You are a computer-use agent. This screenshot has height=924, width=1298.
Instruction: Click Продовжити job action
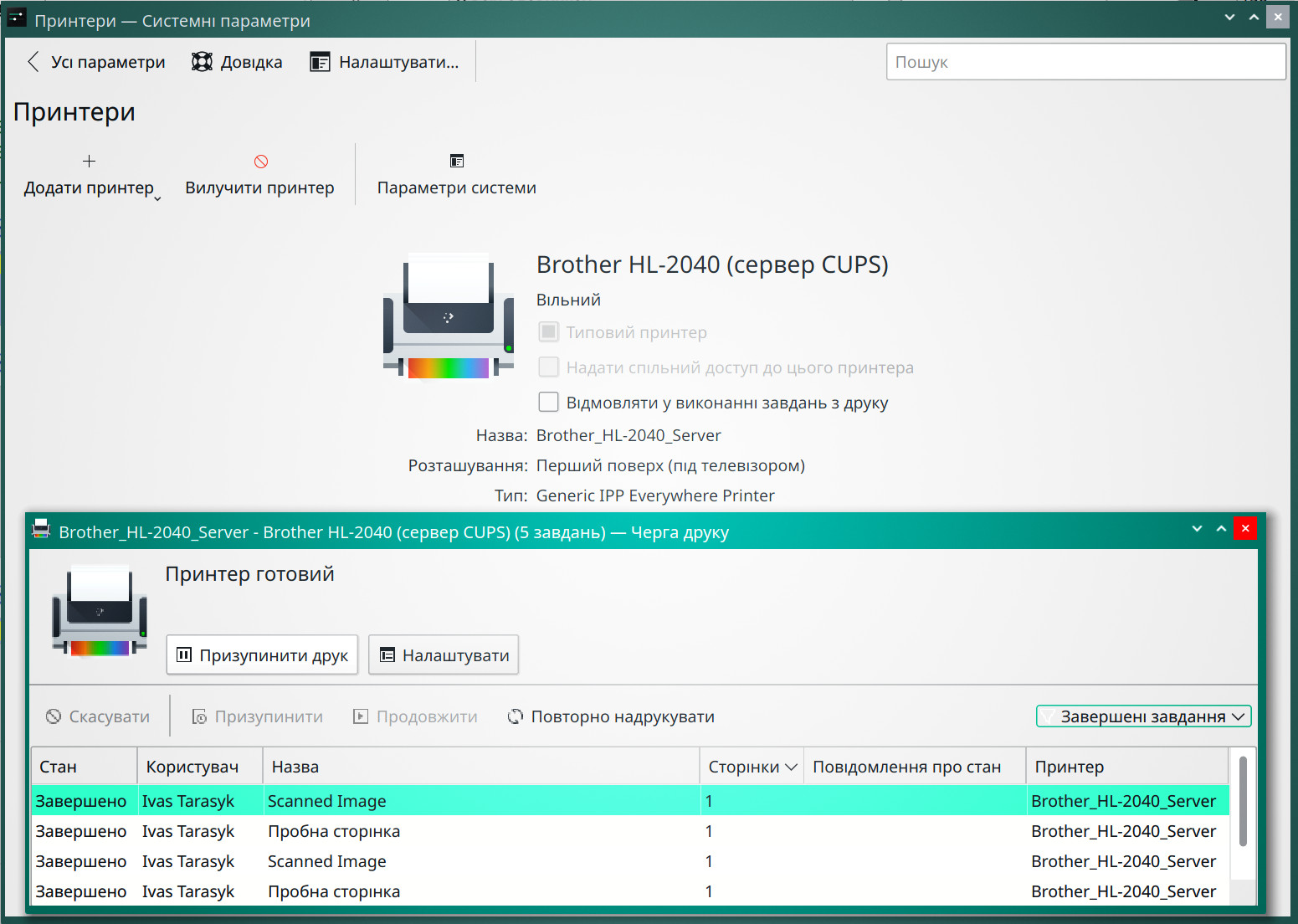(x=416, y=716)
